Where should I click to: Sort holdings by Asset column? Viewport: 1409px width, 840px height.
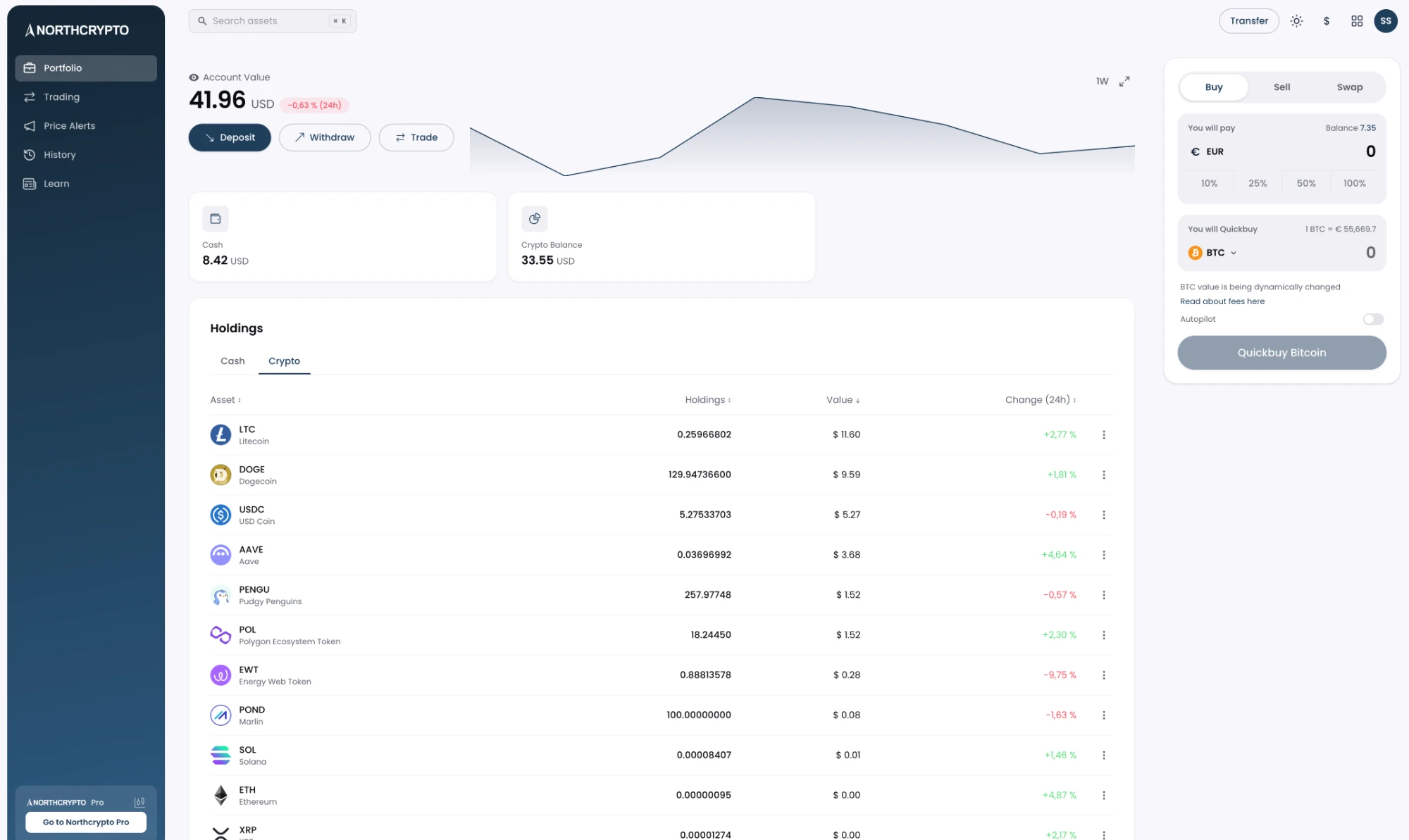tap(225, 400)
